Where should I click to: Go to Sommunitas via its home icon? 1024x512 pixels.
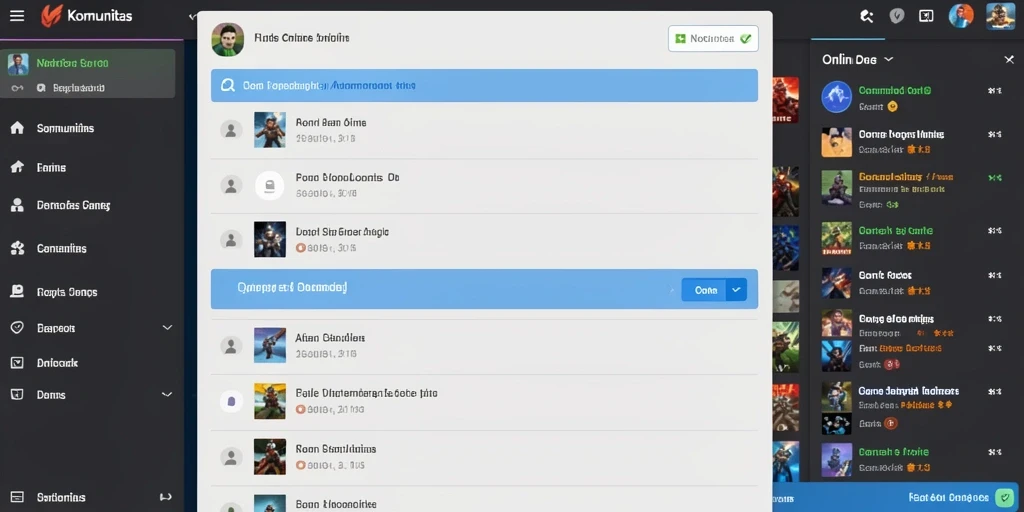[x=18, y=128]
